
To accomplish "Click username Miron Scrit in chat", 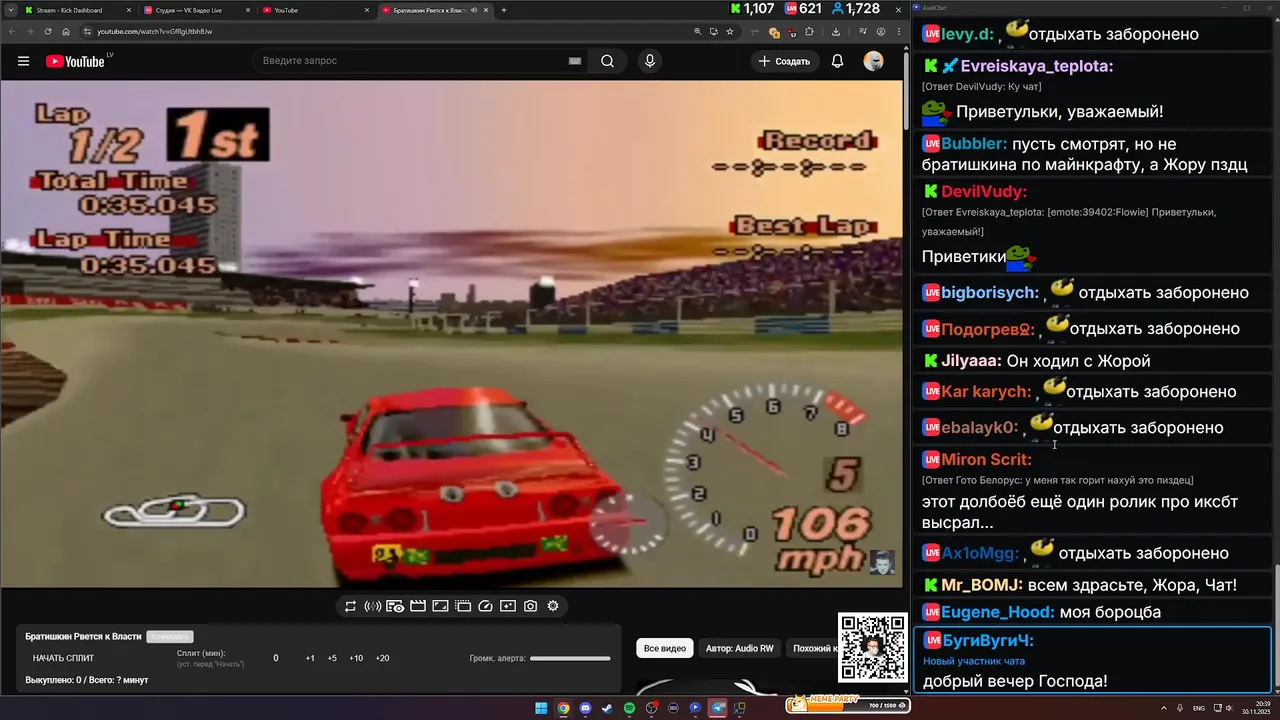I will [x=986, y=459].
